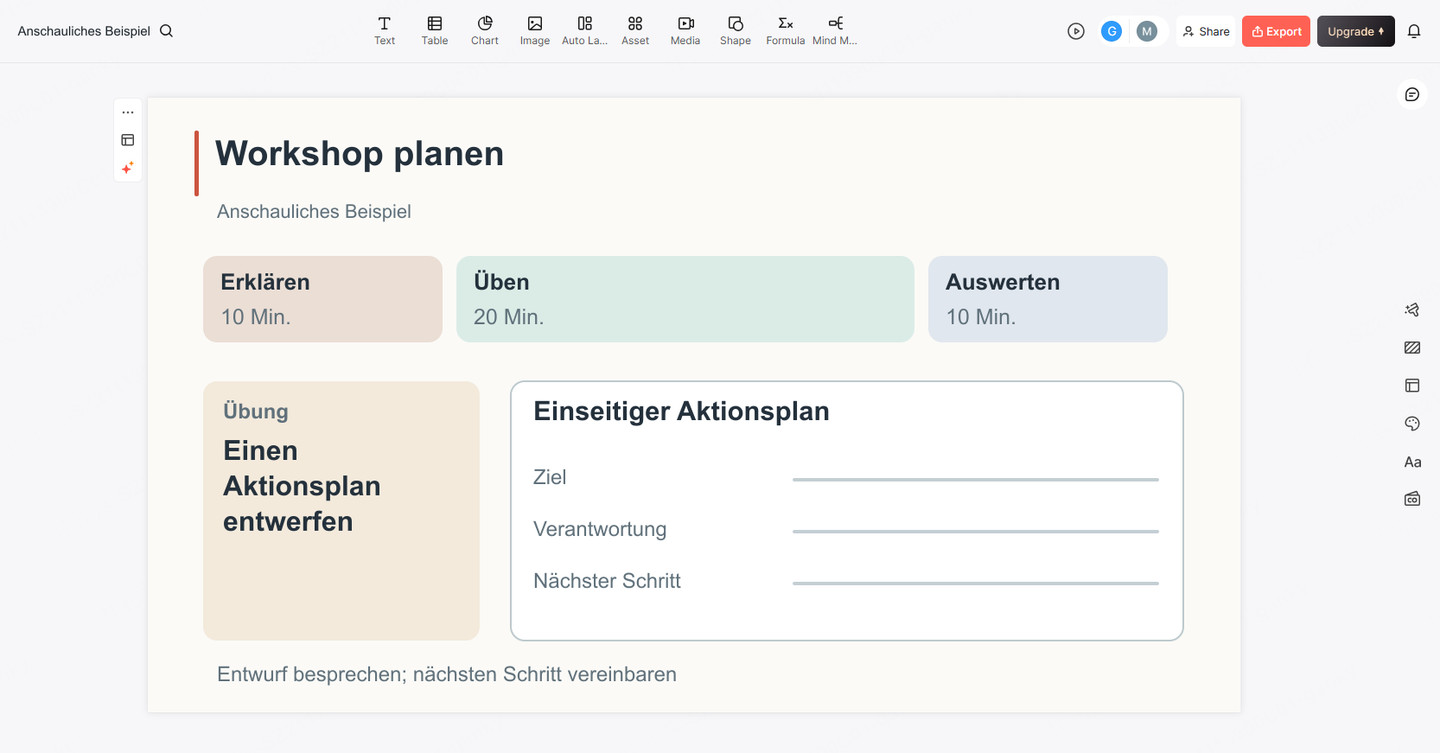Select the "Erklären" 10 Min. card

tap(323, 299)
